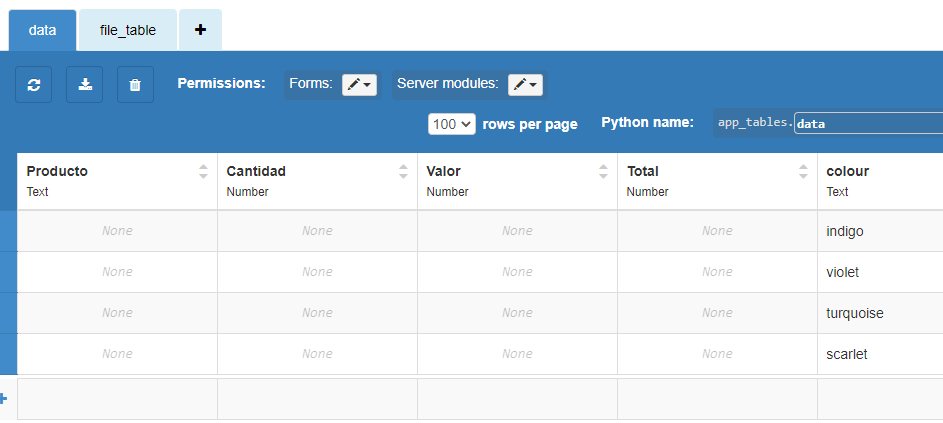
Task: Sort by the Producto column arrows
Action: click(203, 171)
